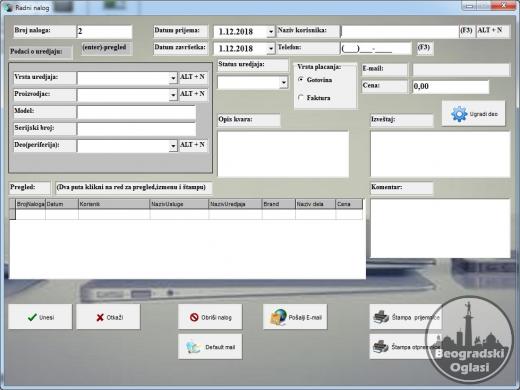Click the Pošalji E-mail button
The width and height of the screenshot is (520, 390).
[x=295, y=317]
